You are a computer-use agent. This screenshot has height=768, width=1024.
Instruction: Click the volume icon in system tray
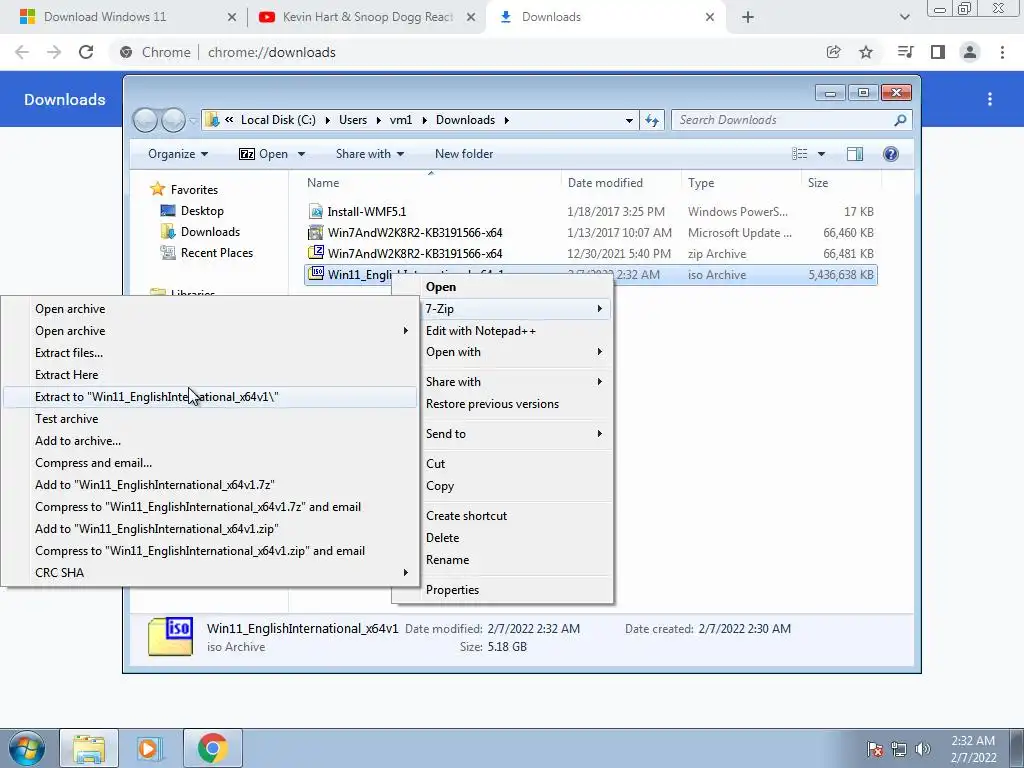pyautogui.click(x=923, y=749)
